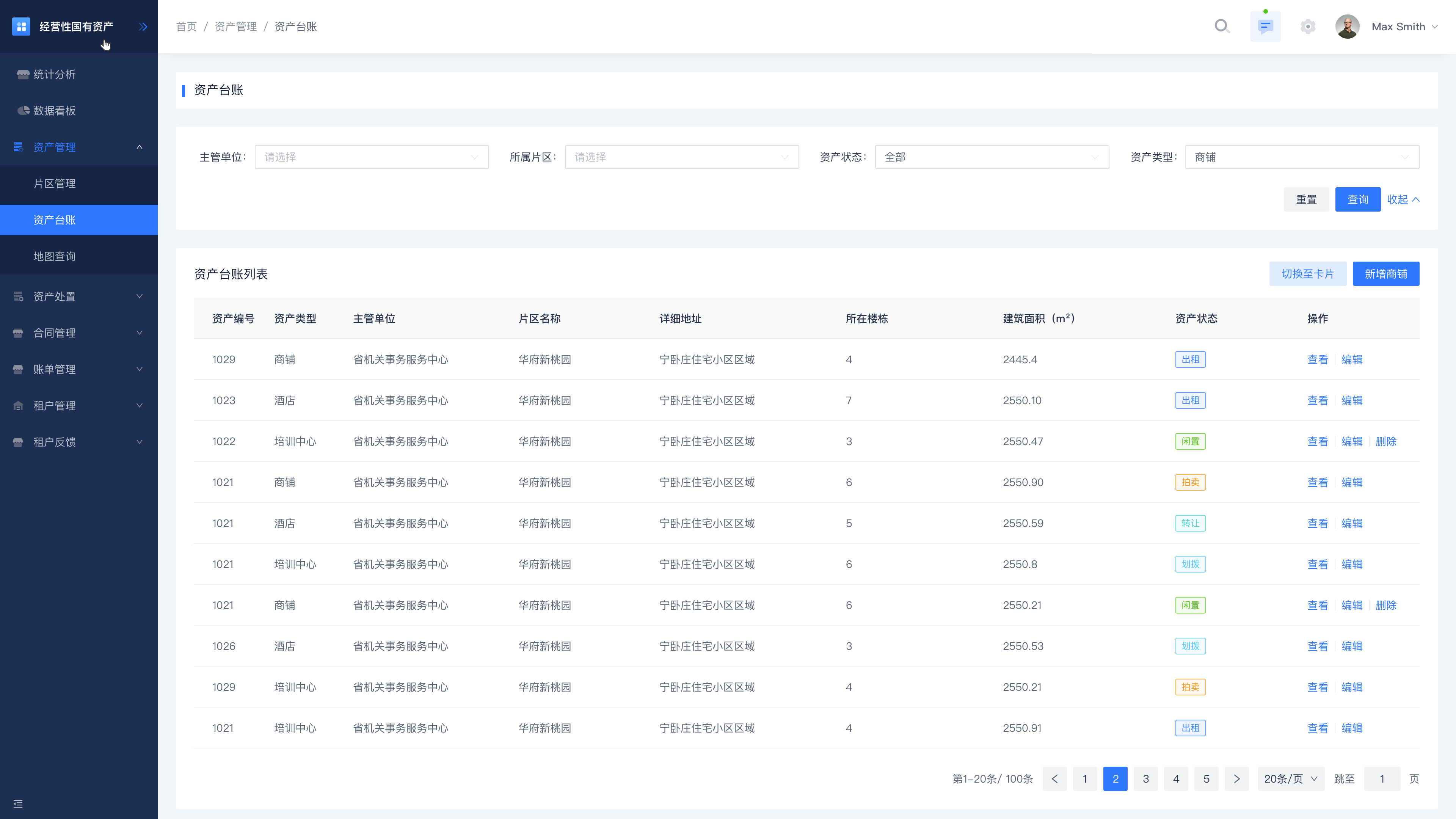Open 统计分析 in the sidebar
This screenshot has height=819, width=1456.
click(54, 75)
